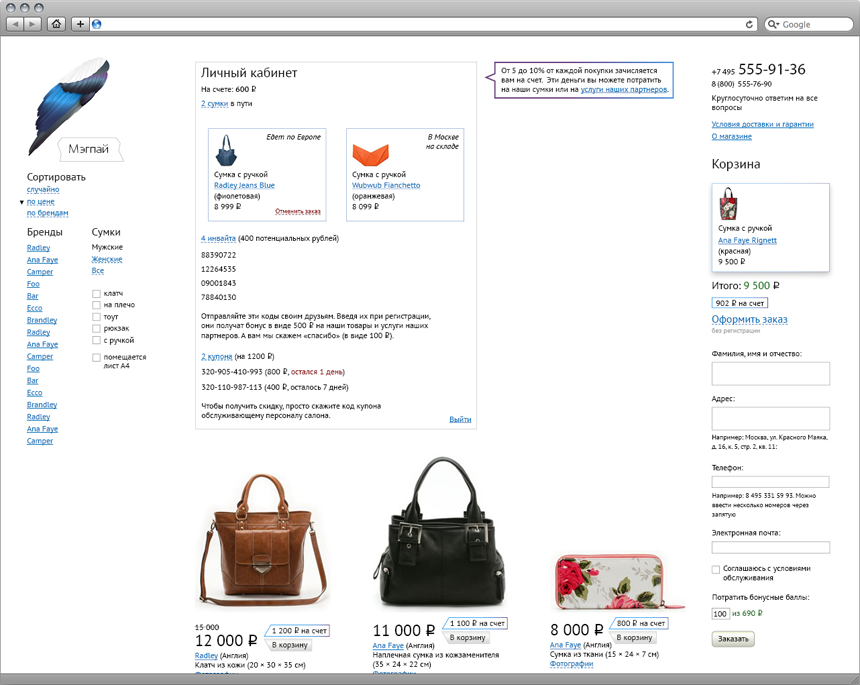
Task: Collapse the 2 купона section
Action: pos(217,356)
